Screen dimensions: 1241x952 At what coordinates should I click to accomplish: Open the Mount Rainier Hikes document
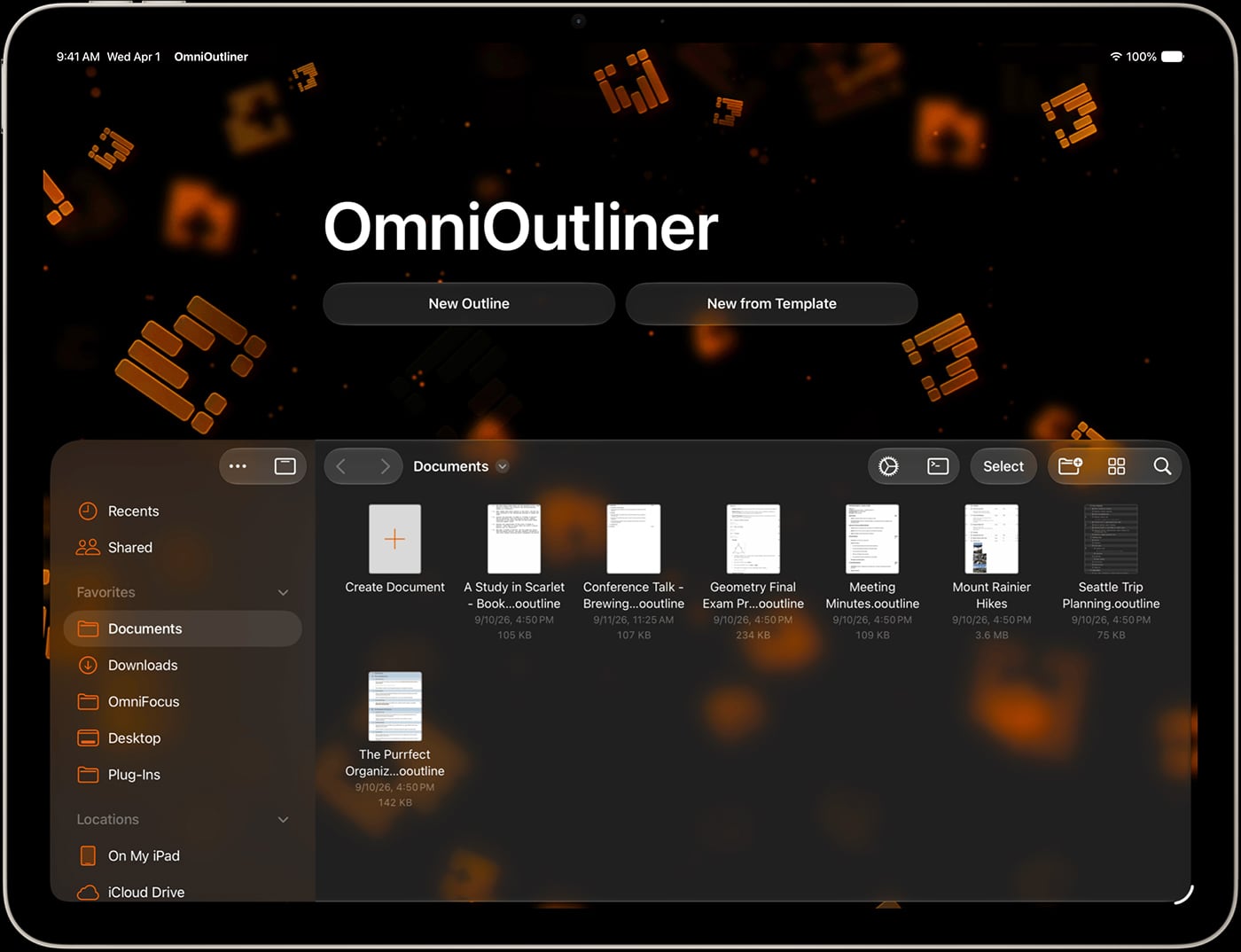pyautogui.click(x=991, y=571)
